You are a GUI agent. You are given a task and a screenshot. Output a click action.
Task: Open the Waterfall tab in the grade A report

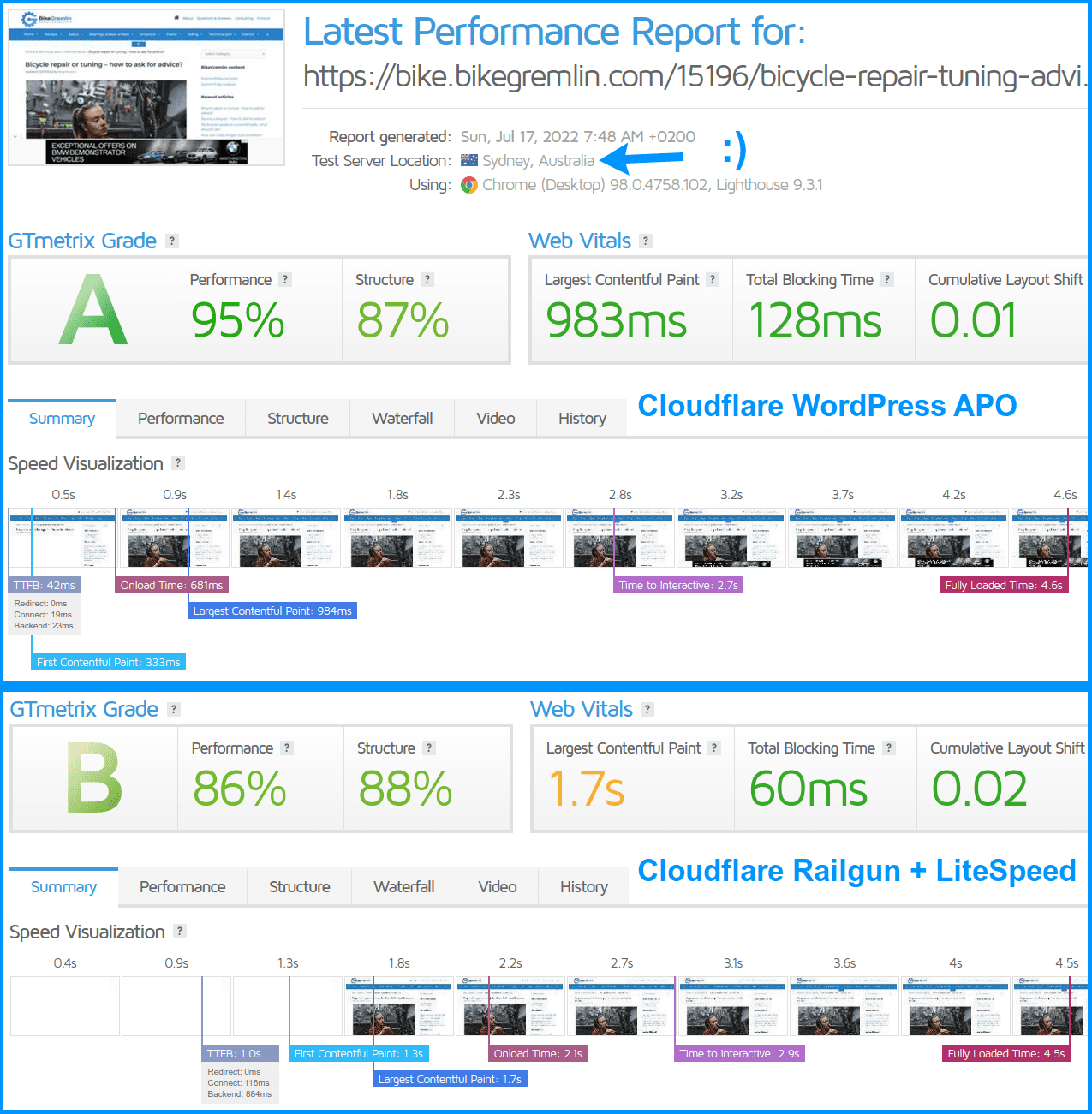(403, 419)
